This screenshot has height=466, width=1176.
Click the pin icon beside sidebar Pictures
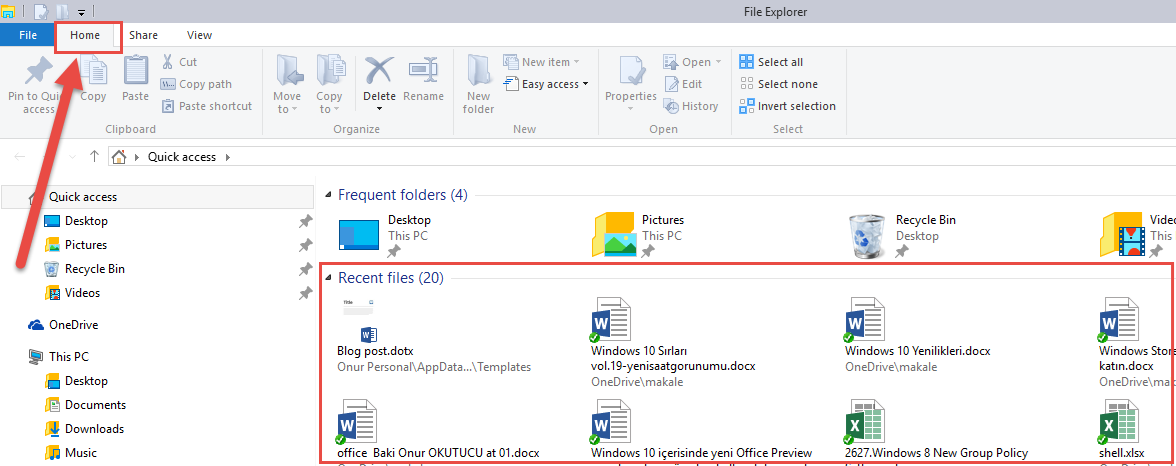click(x=305, y=245)
